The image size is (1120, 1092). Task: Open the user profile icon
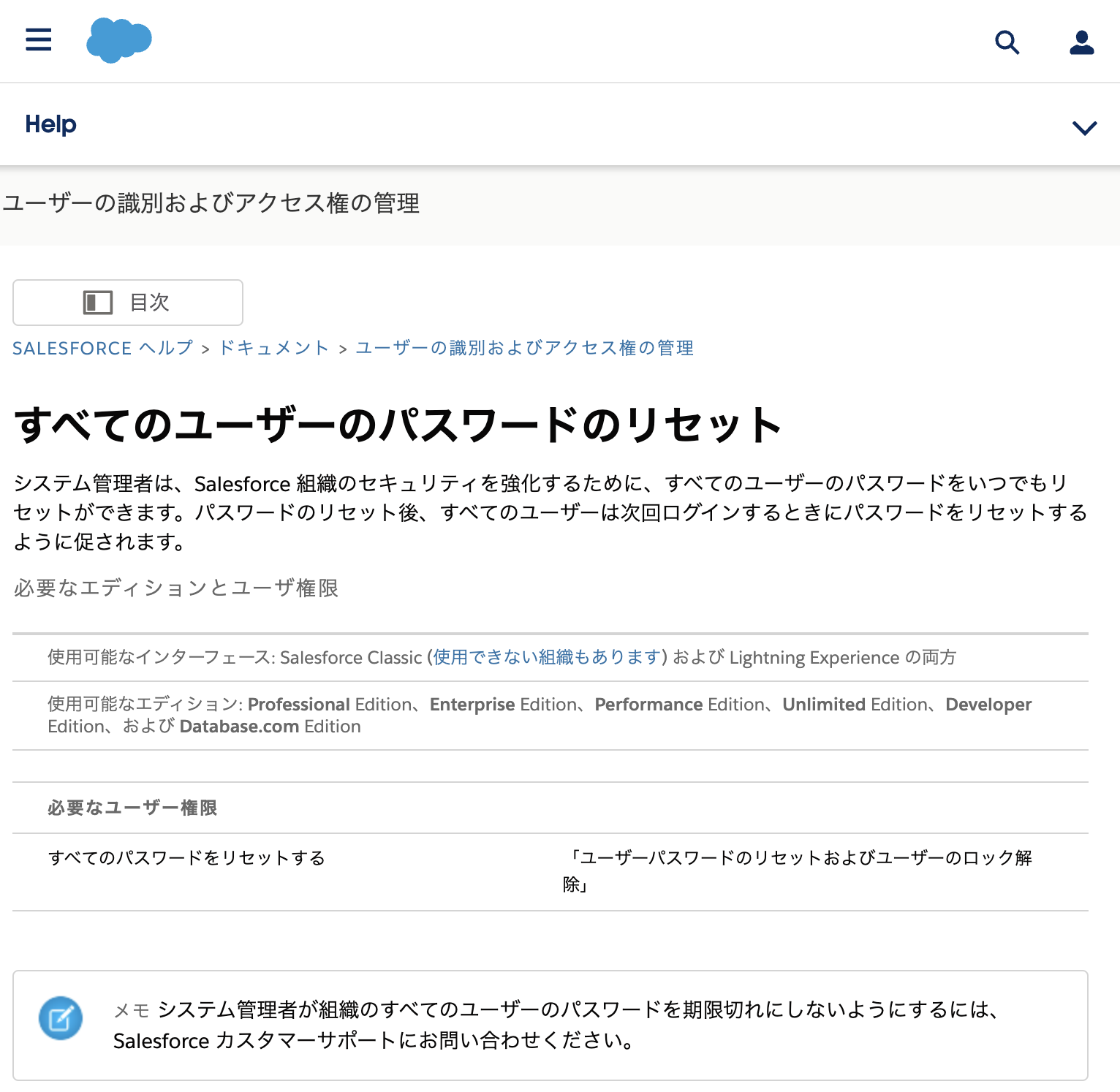click(x=1082, y=42)
